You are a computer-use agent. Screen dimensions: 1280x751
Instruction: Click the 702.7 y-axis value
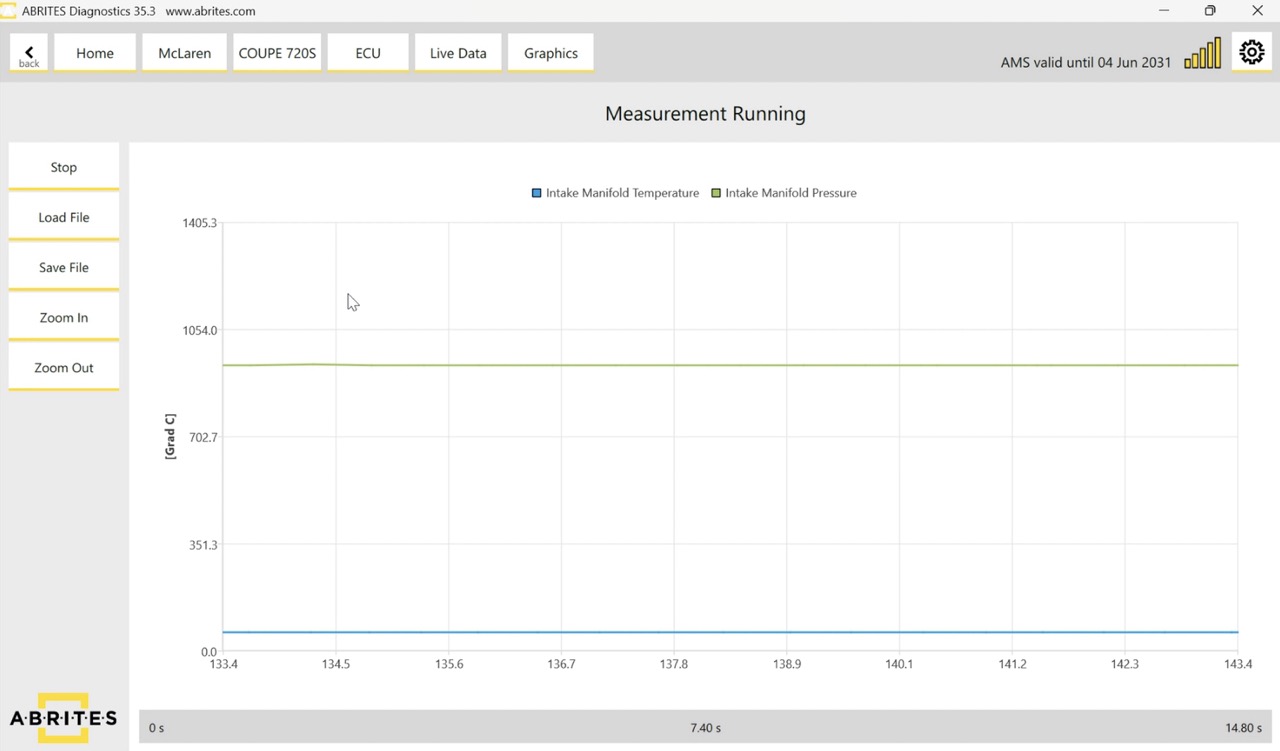coord(202,437)
